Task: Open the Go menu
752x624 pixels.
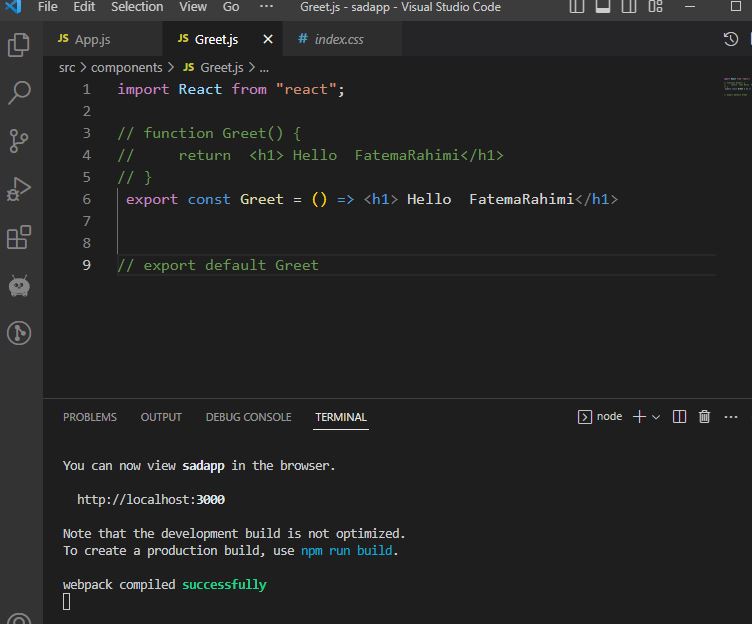Action: [231, 7]
